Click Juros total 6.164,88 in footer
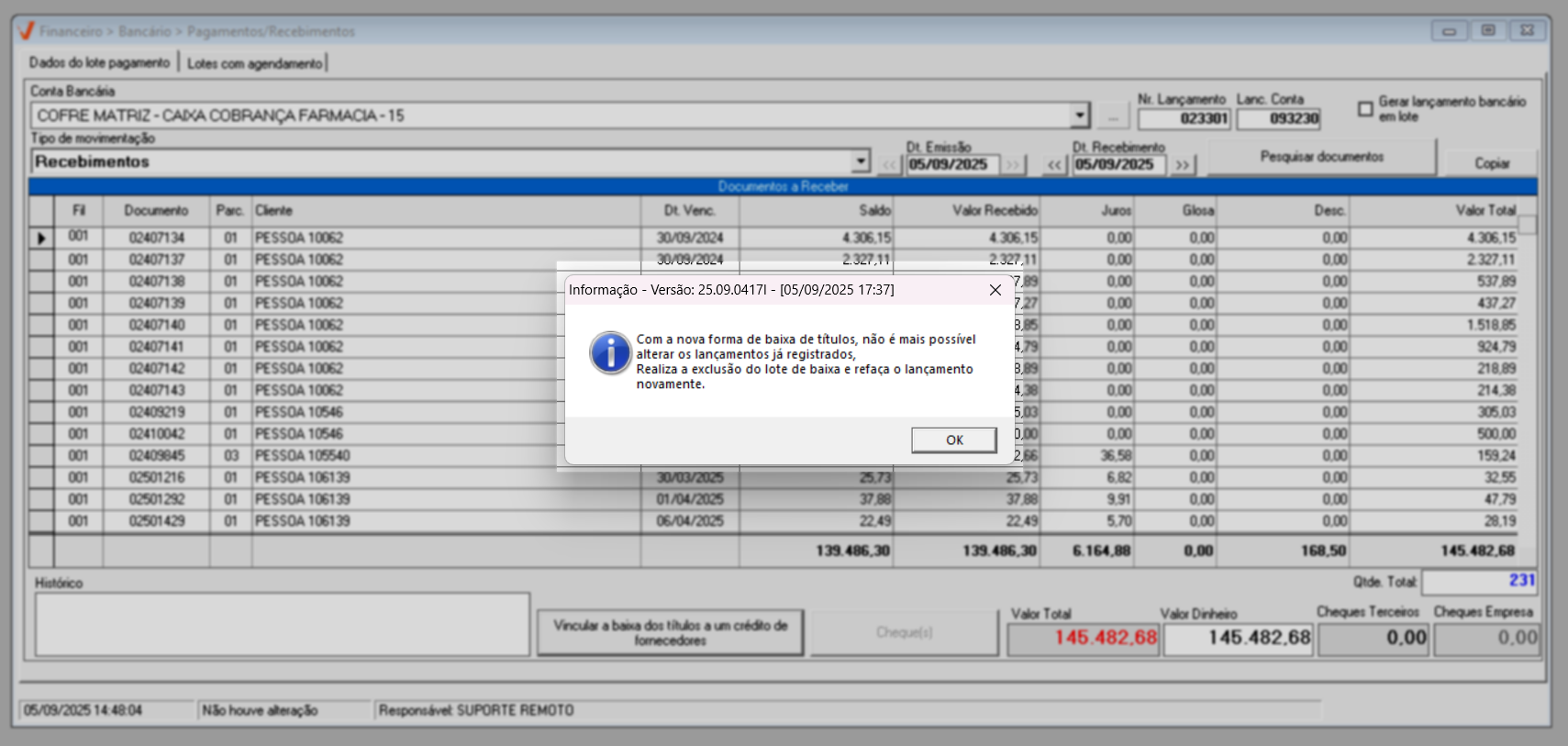 coord(1102,551)
